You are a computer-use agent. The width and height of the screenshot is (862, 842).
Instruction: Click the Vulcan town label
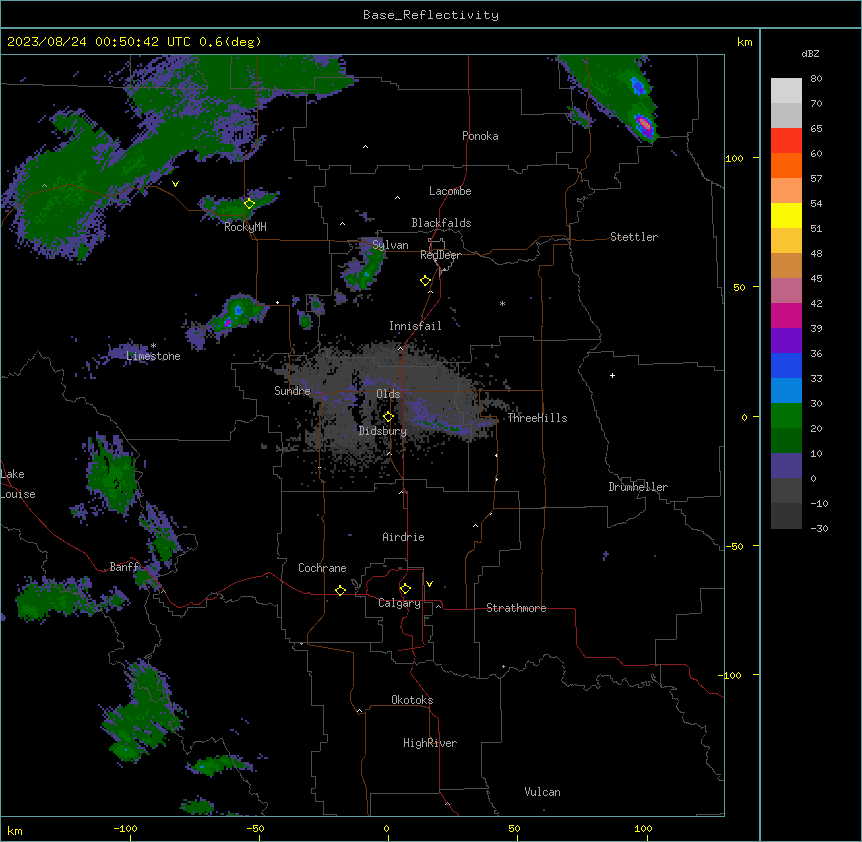tap(542, 792)
